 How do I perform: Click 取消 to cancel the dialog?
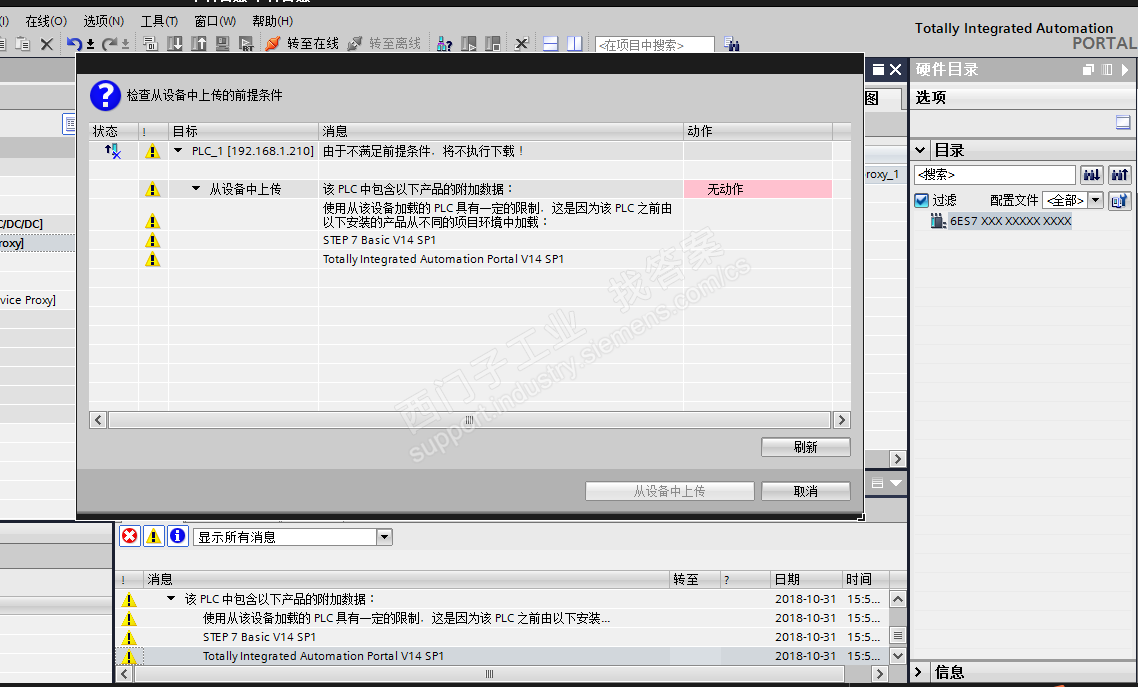(x=806, y=491)
